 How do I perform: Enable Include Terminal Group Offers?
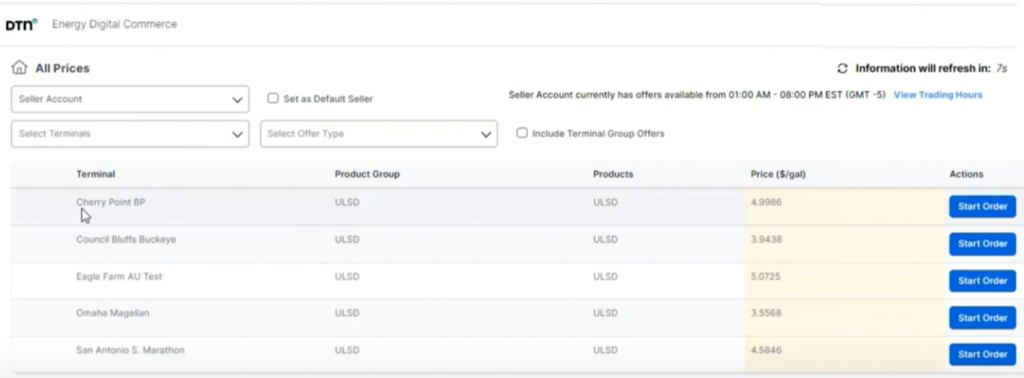pyautogui.click(x=522, y=133)
